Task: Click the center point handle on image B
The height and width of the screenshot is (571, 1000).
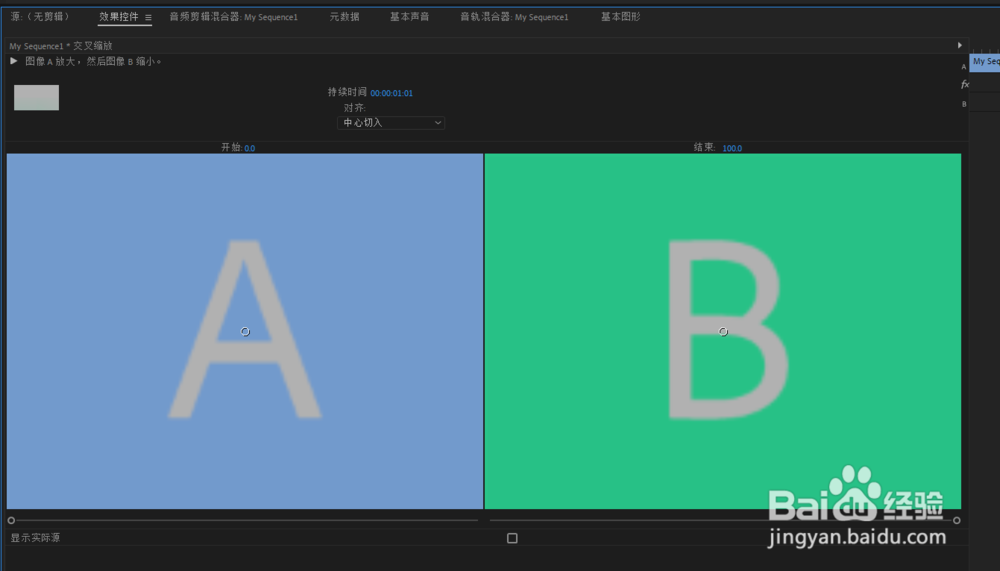Action: tap(723, 332)
